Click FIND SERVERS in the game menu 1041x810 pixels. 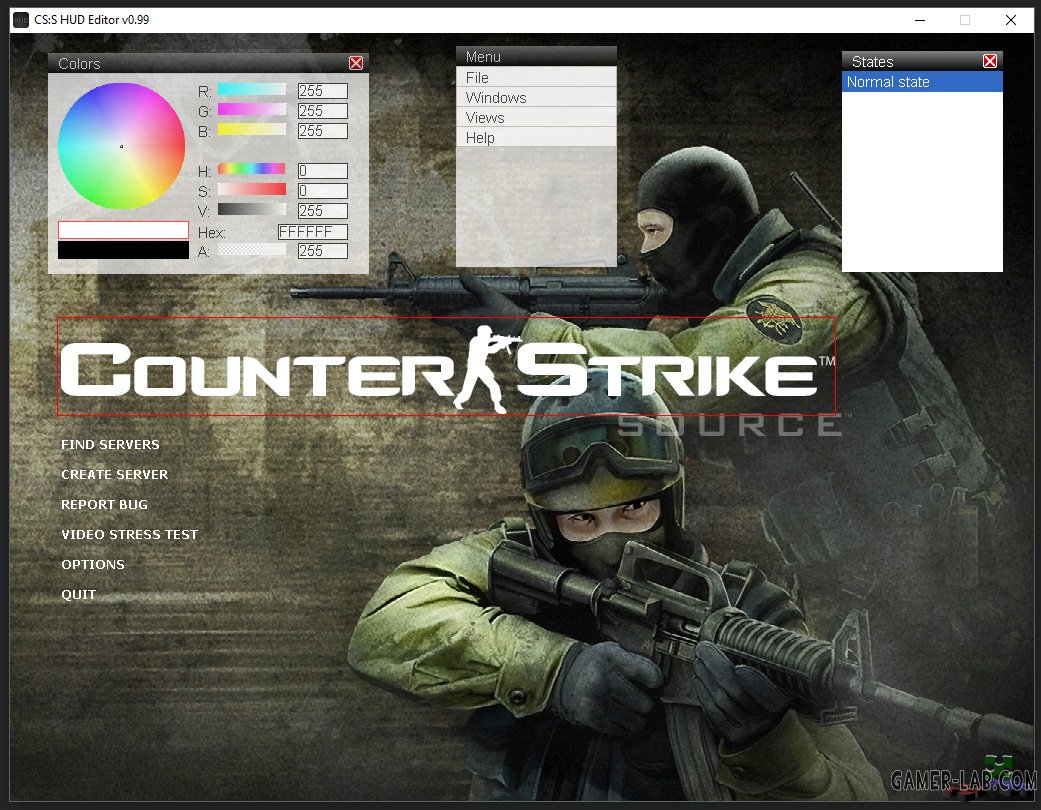click(x=110, y=444)
